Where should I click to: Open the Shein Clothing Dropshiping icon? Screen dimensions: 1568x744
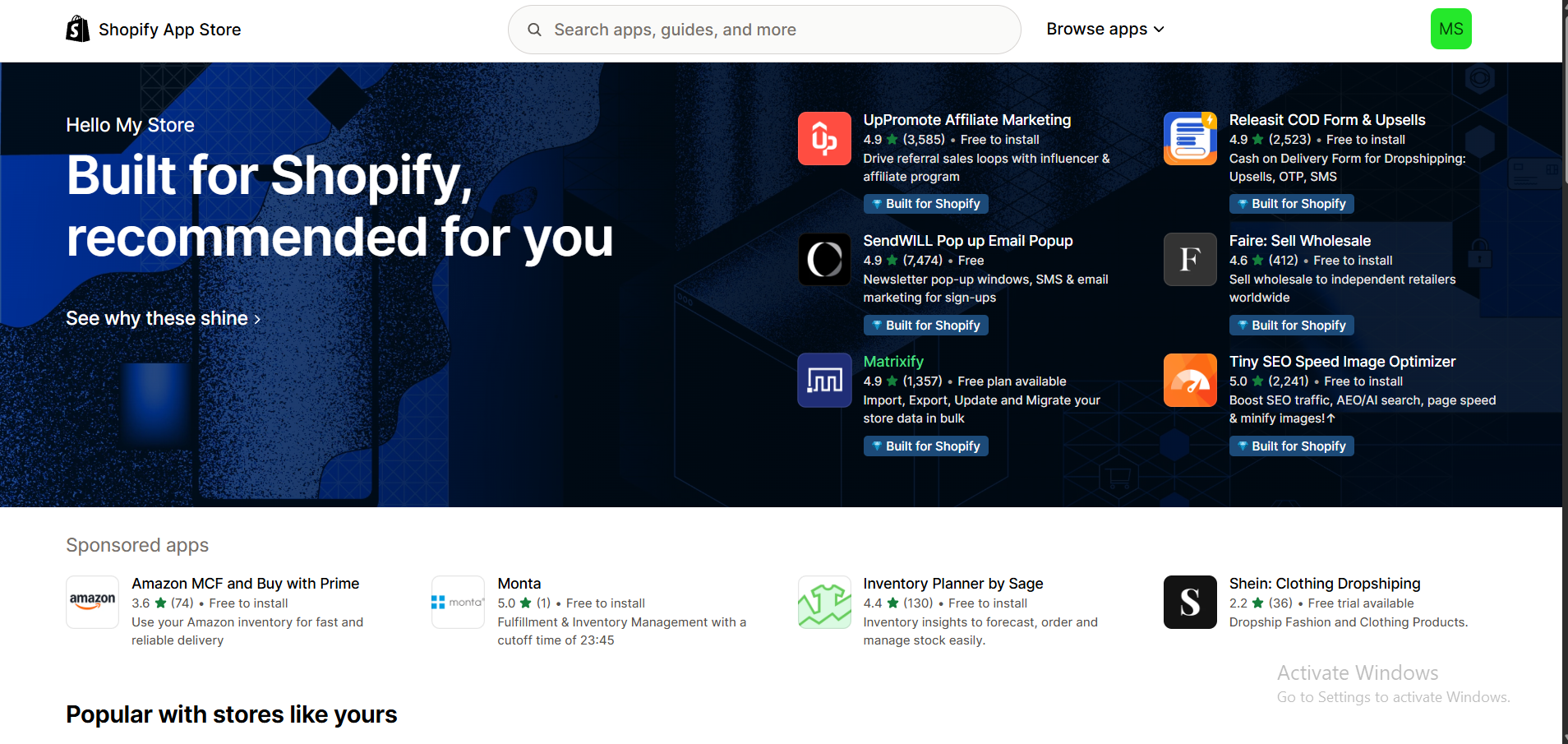[1190, 602]
